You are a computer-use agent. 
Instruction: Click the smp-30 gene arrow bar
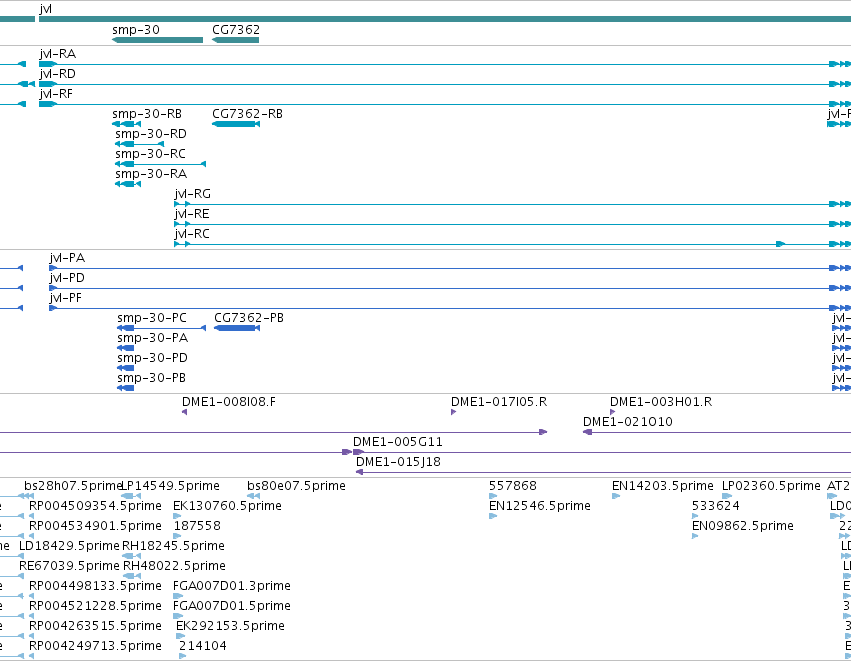157,40
